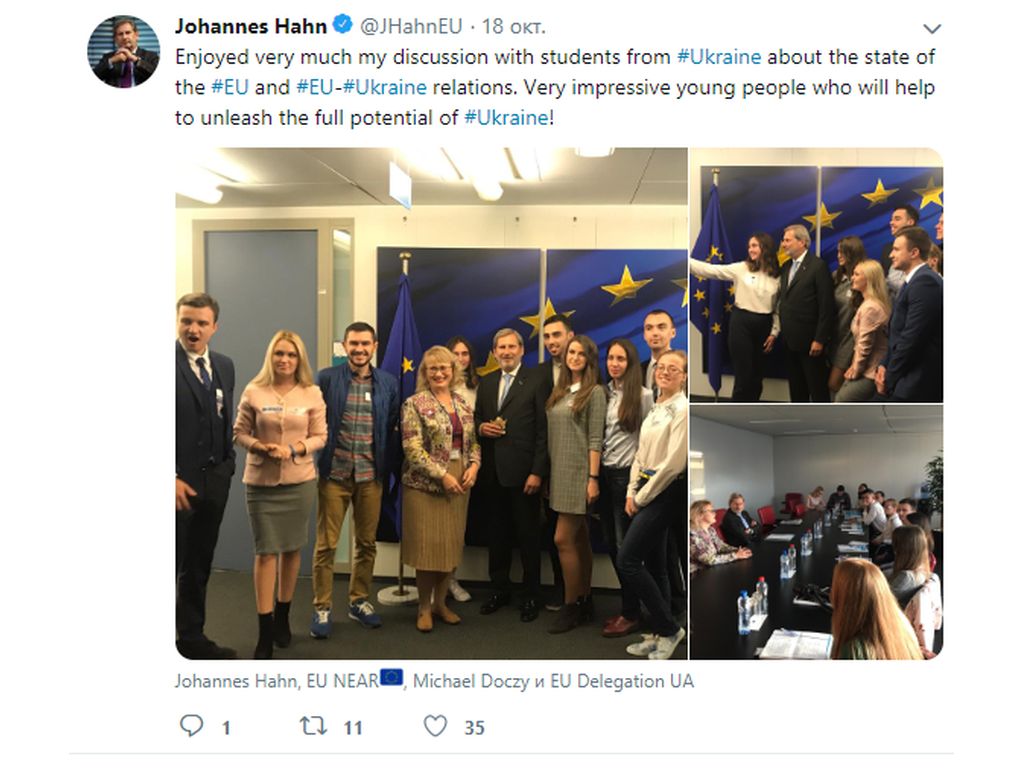The height and width of the screenshot is (768, 1024).
Task: Click tagged user Michael Doczy
Action: click(471, 681)
